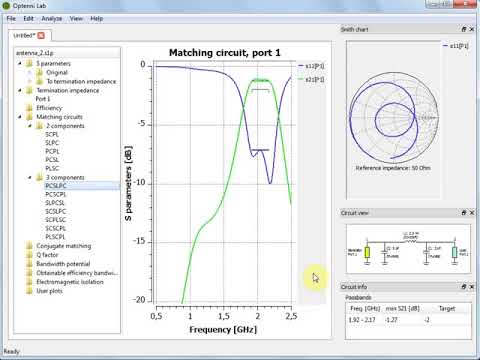480x360 pixels.
Task: Select the SLPC matching circuit
Action: pyautogui.click(x=52, y=143)
